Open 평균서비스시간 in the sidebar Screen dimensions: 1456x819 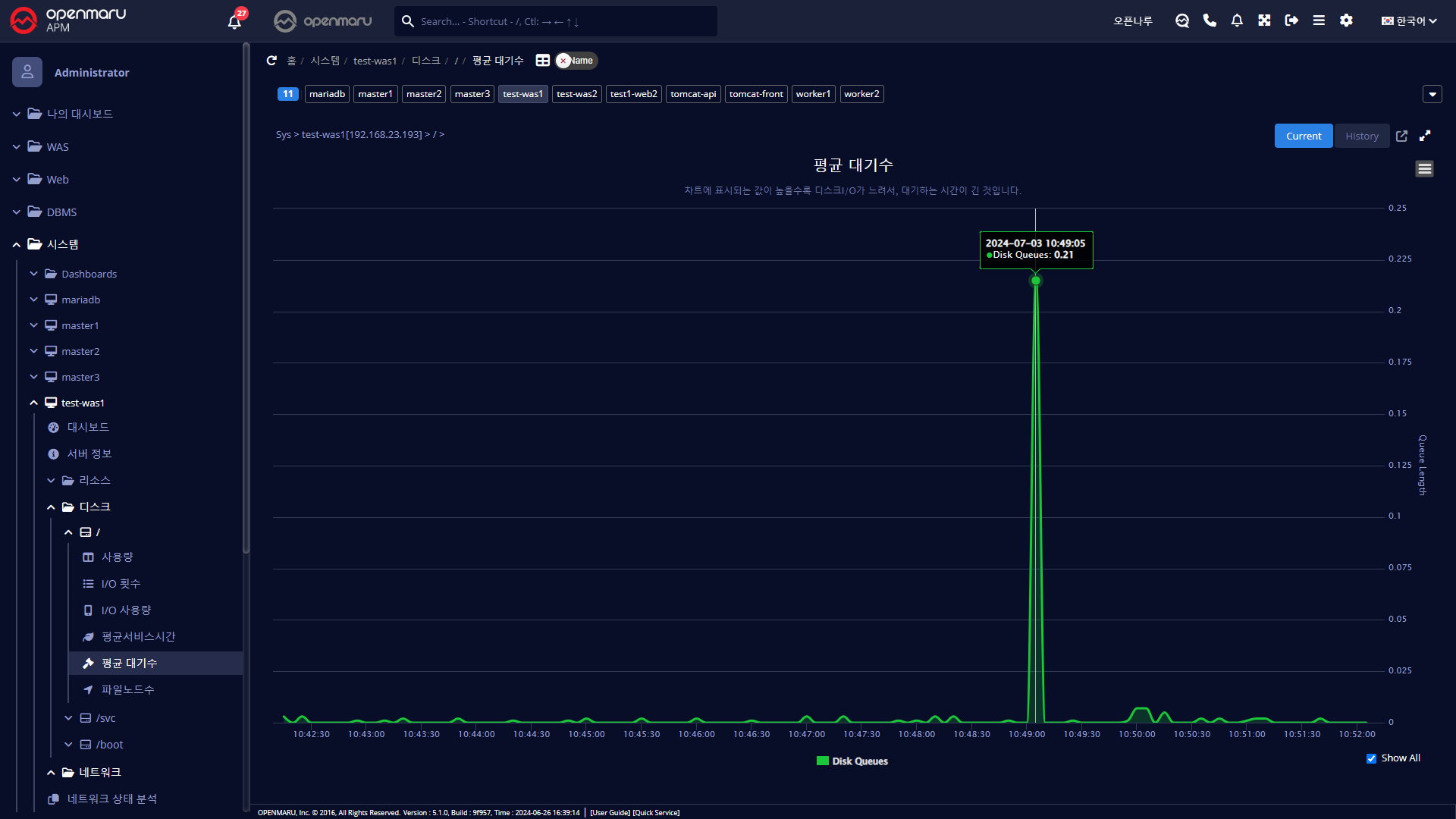[x=138, y=636]
